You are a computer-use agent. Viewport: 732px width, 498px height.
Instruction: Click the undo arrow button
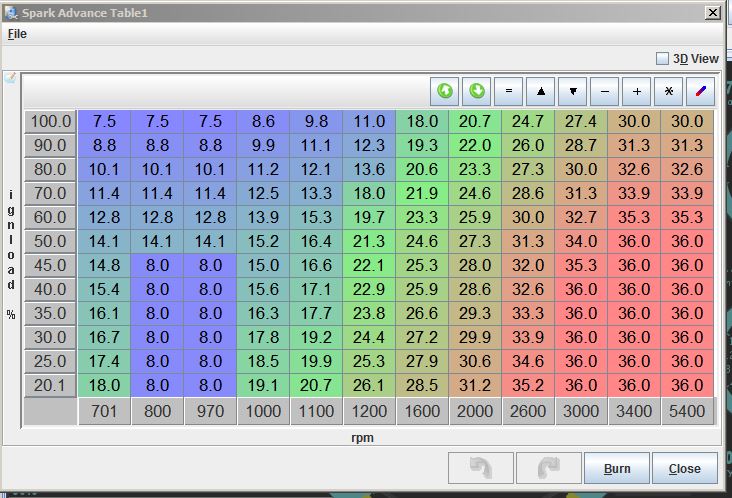[481, 468]
